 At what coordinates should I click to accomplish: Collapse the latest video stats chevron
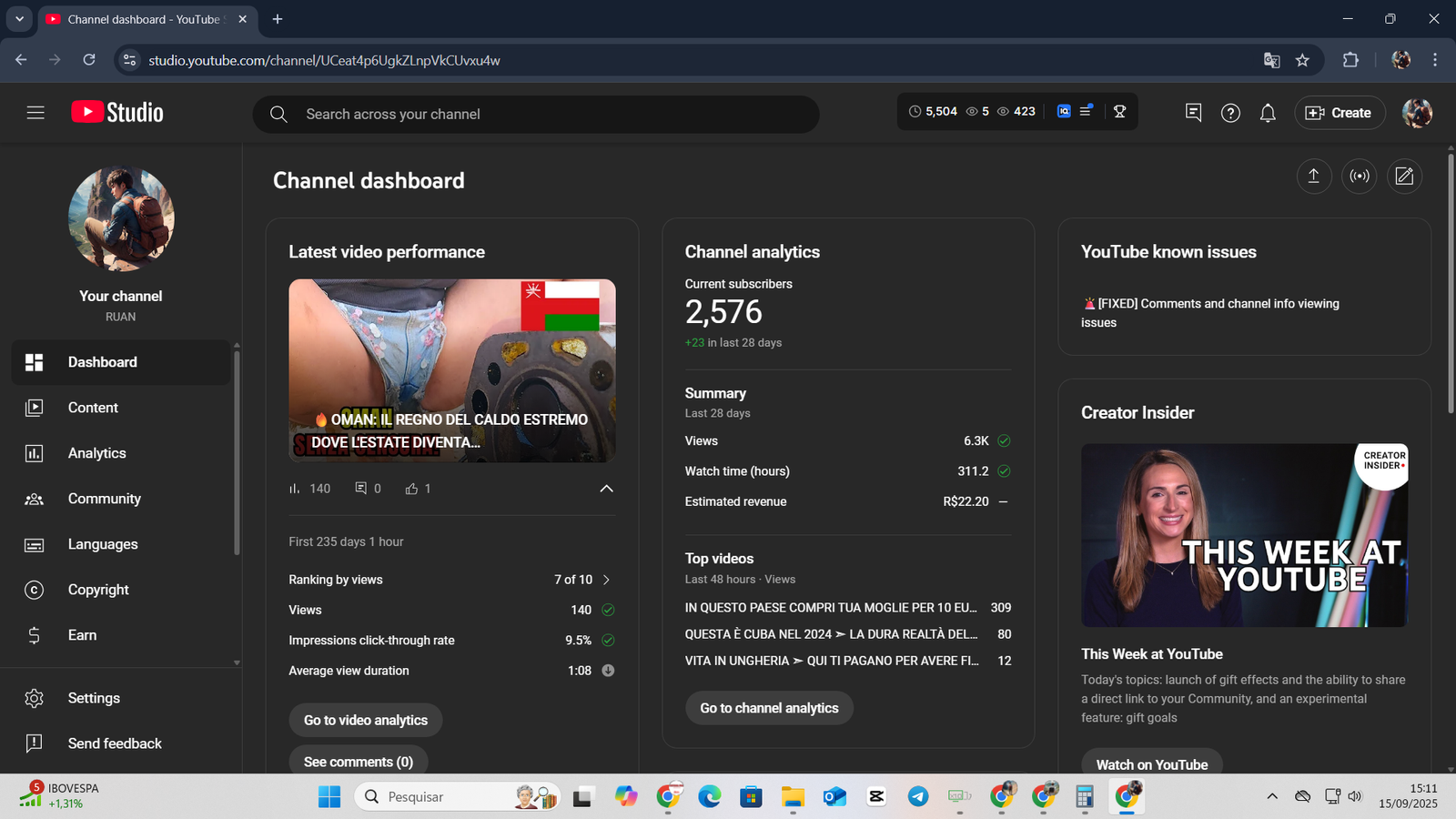tap(606, 489)
